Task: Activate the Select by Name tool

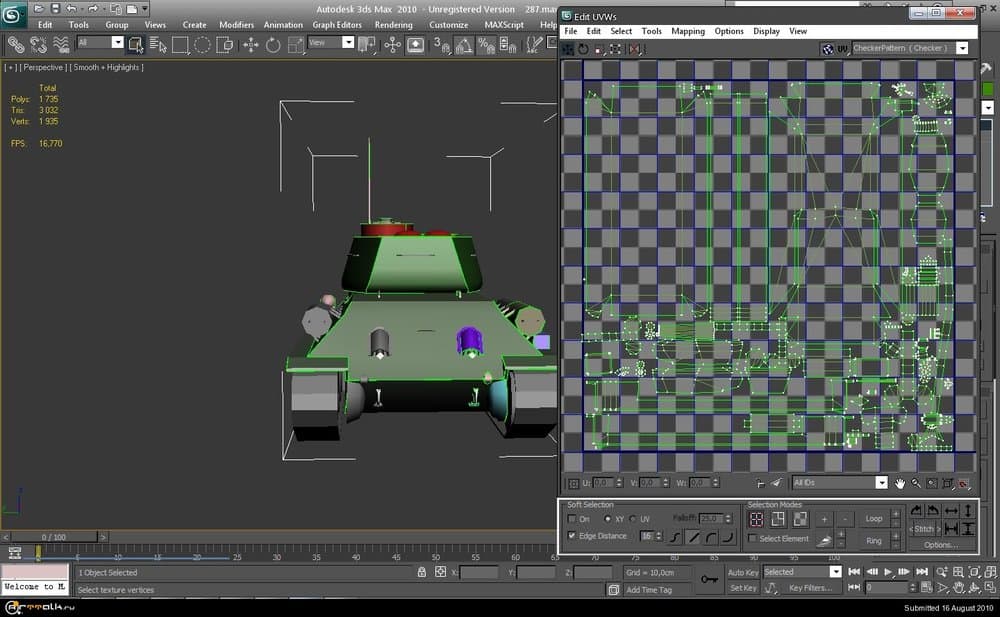Action: point(157,45)
